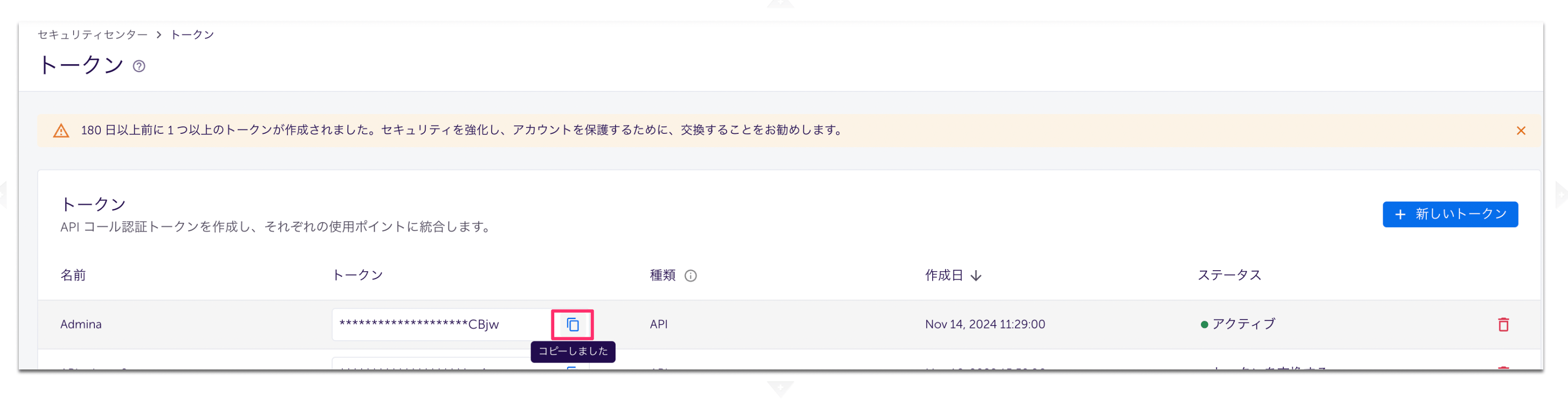This screenshot has width=1568, height=405.
Task: Click Nov 14, 2024 11:29:00 date cell
Action: 985,324
